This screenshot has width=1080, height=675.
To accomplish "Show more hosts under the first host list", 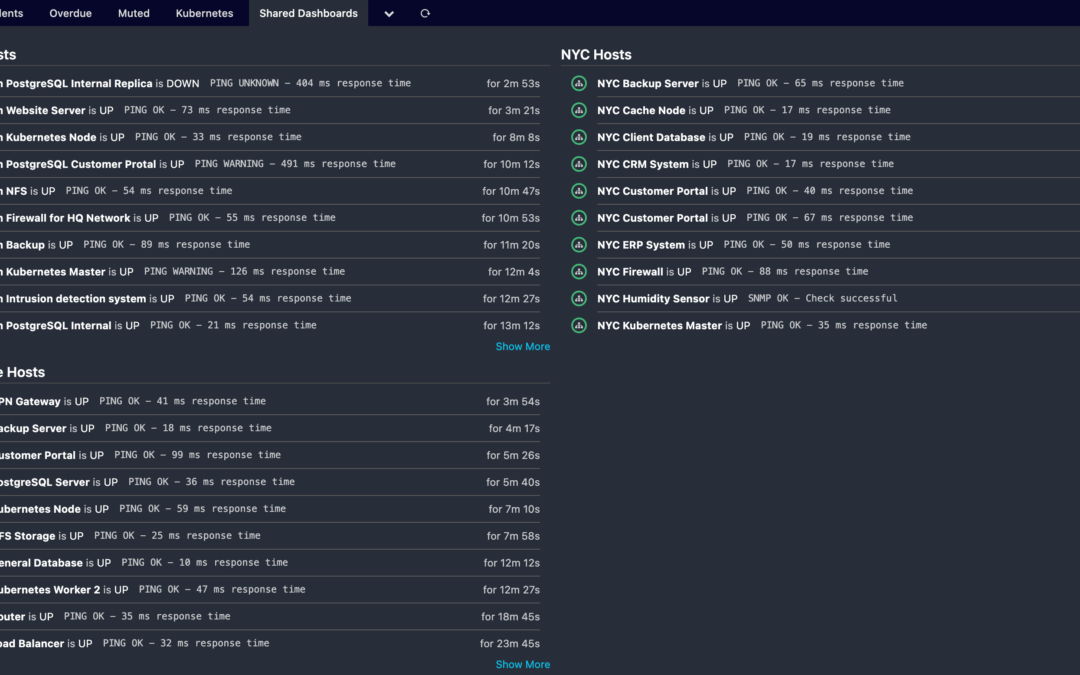I will pos(523,346).
